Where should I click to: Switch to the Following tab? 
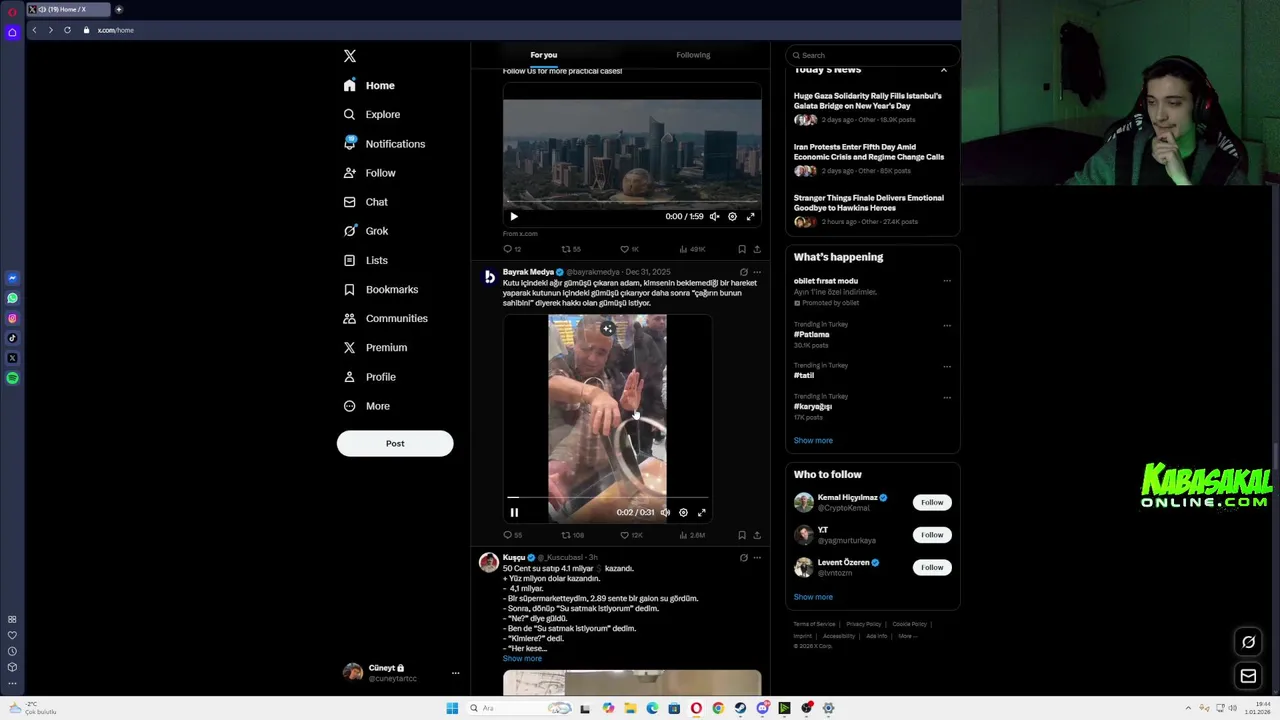pyautogui.click(x=693, y=55)
